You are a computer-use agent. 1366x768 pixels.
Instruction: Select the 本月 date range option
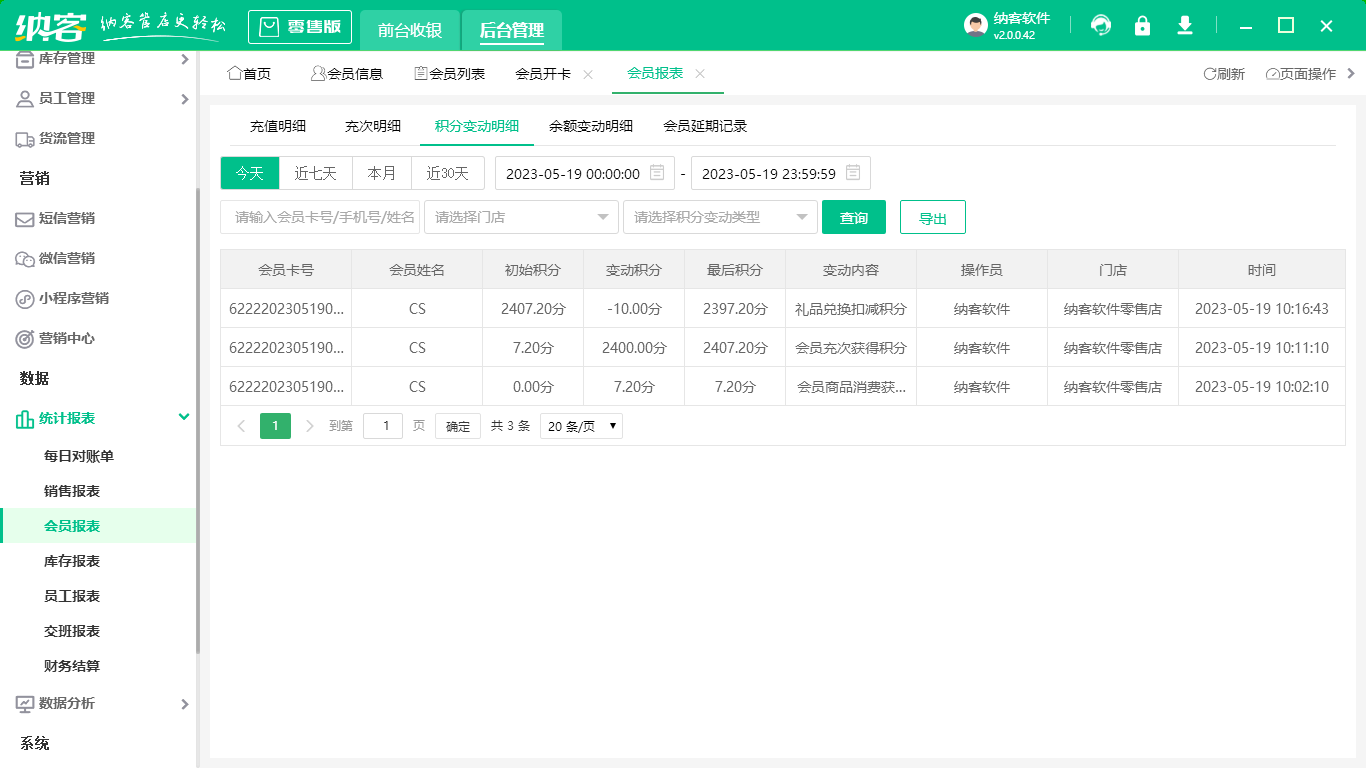tap(382, 173)
